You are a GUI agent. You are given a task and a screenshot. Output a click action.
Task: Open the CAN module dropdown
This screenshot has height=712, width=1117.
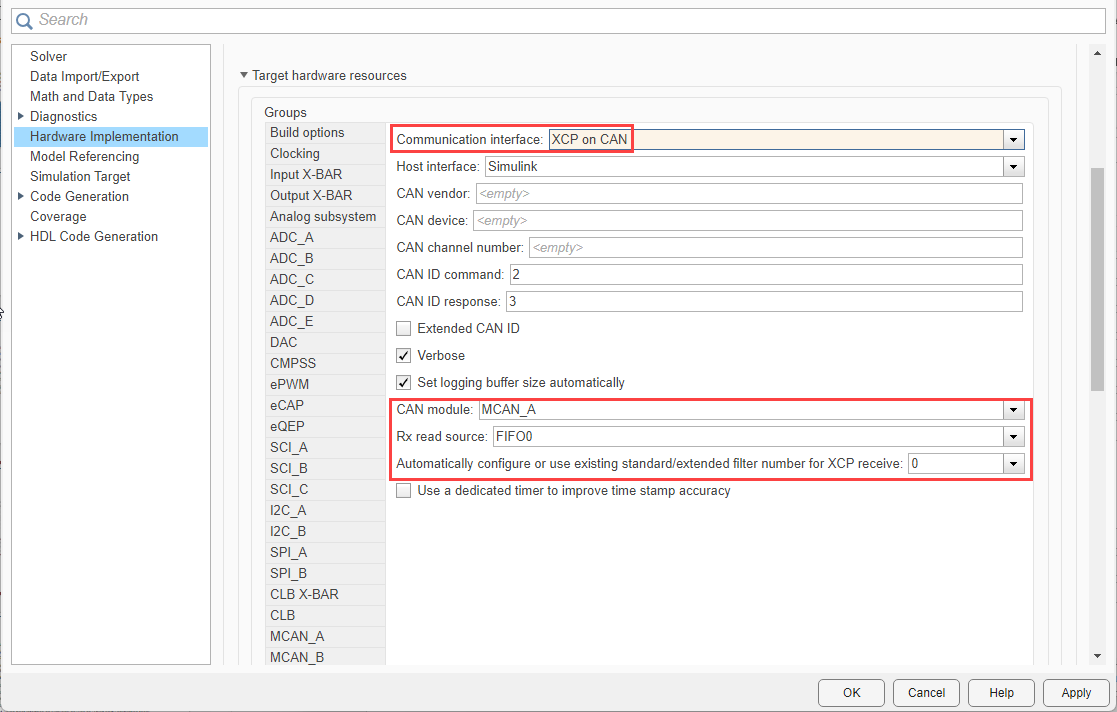pyautogui.click(x=1013, y=410)
